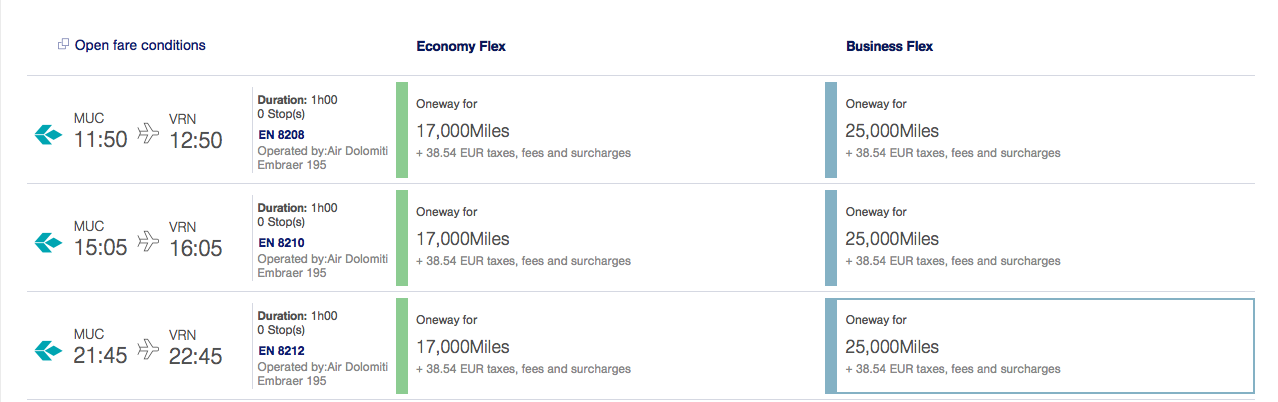Open flight number EN 8210 details
This screenshot has height=402, width=1278.
tap(281, 242)
